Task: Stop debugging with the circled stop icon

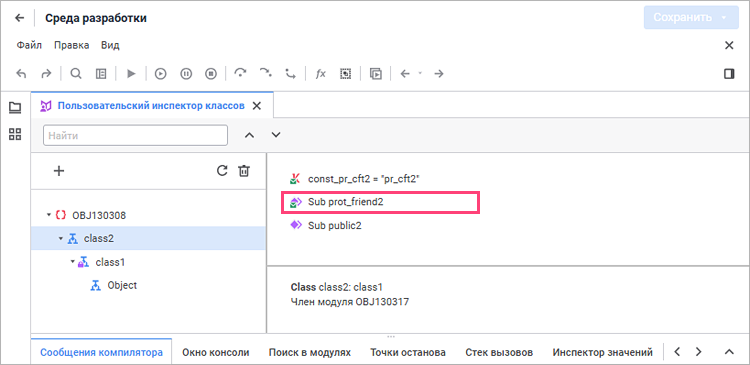Action: [x=211, y=74]
